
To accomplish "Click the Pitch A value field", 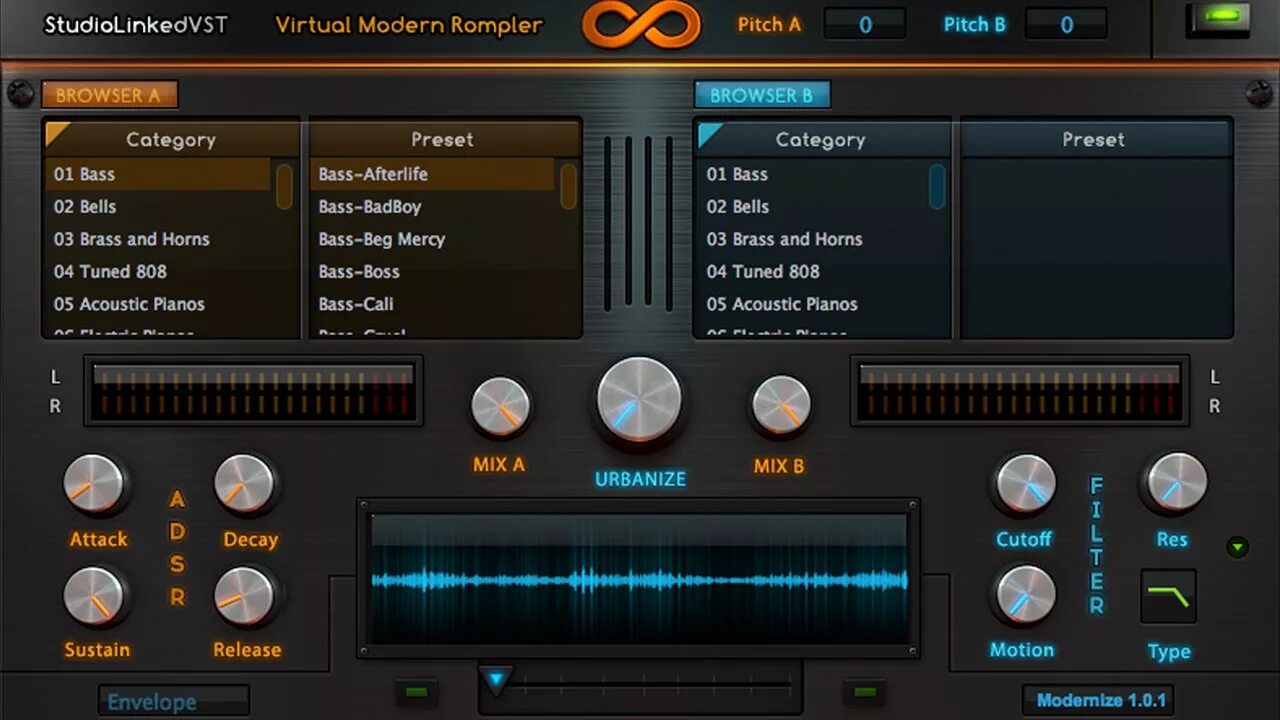I will point(865,24).
